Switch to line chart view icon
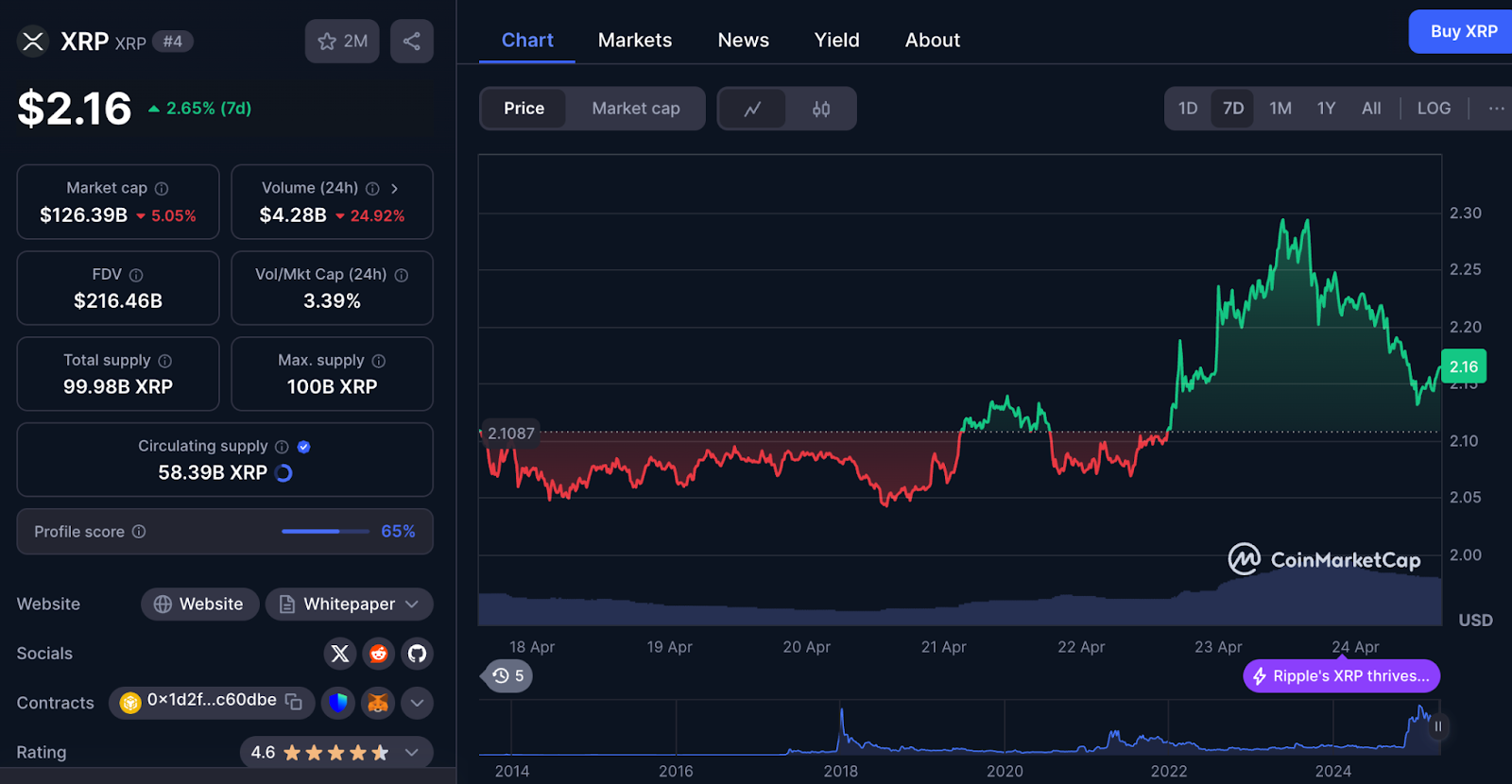Viewport: 1512px width, 784px height. click(752, 109)
